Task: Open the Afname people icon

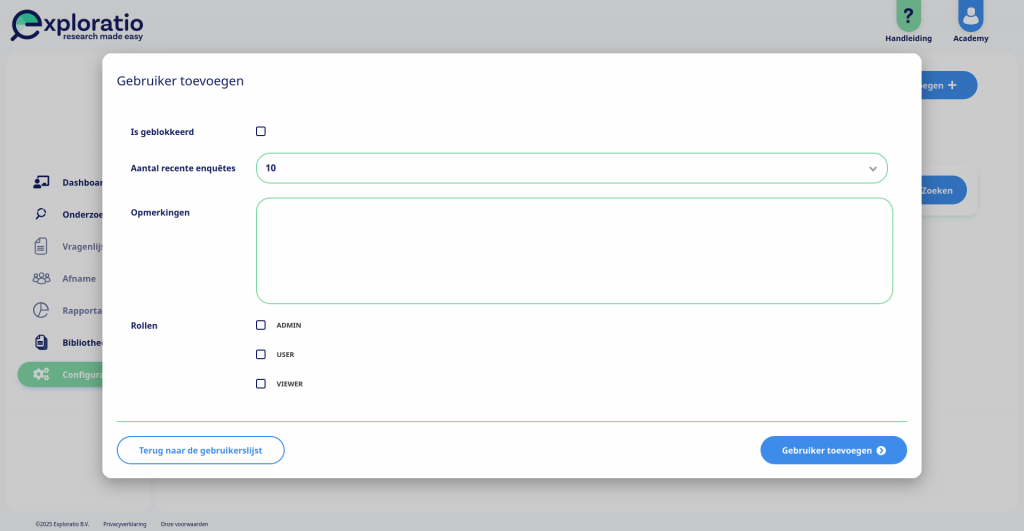Action: (x=41, y=278)
